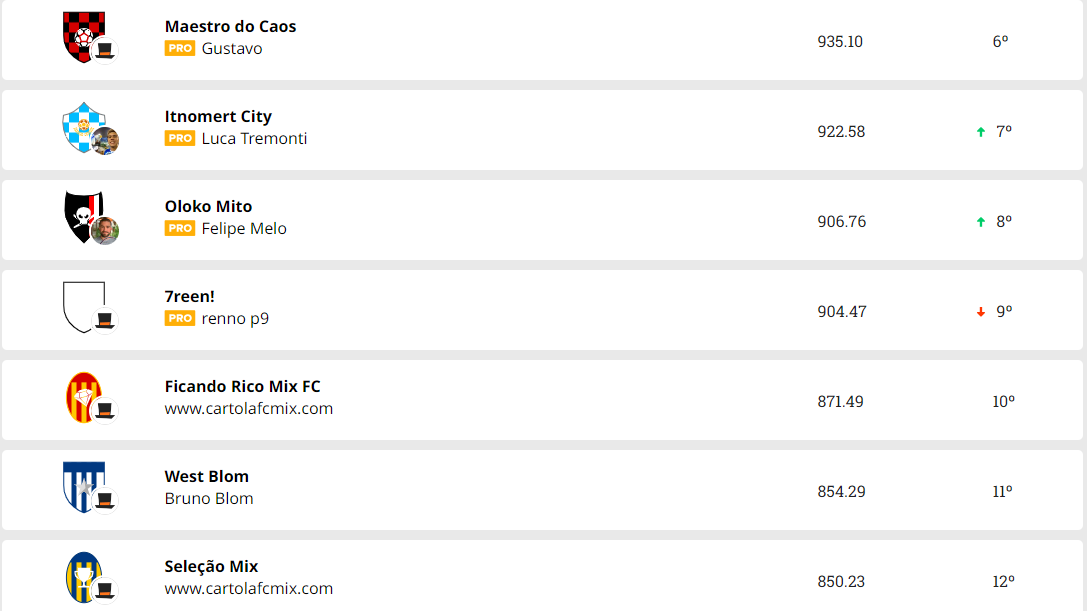
Task: Click the green up arrow at 7º position
Action: coord(981,132)
